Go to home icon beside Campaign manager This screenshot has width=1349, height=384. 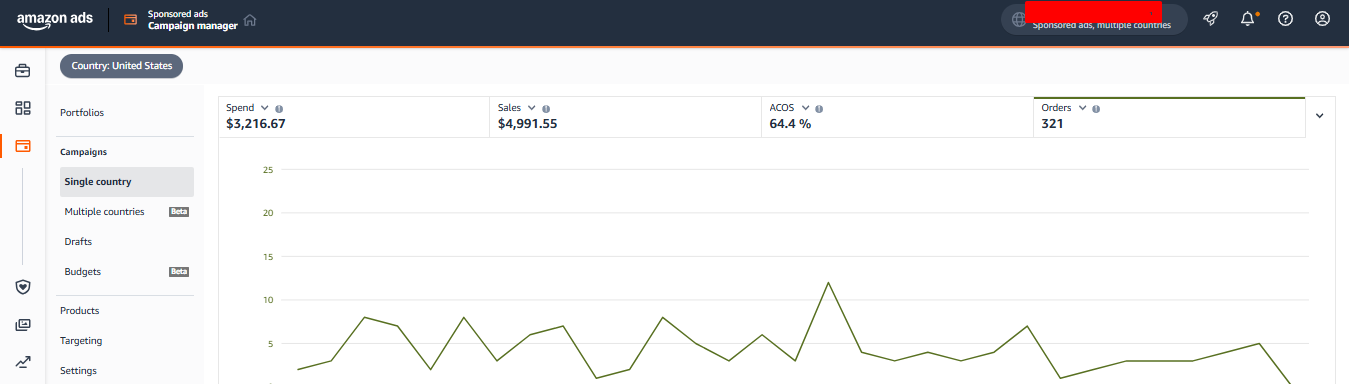(x=250, y=20)
